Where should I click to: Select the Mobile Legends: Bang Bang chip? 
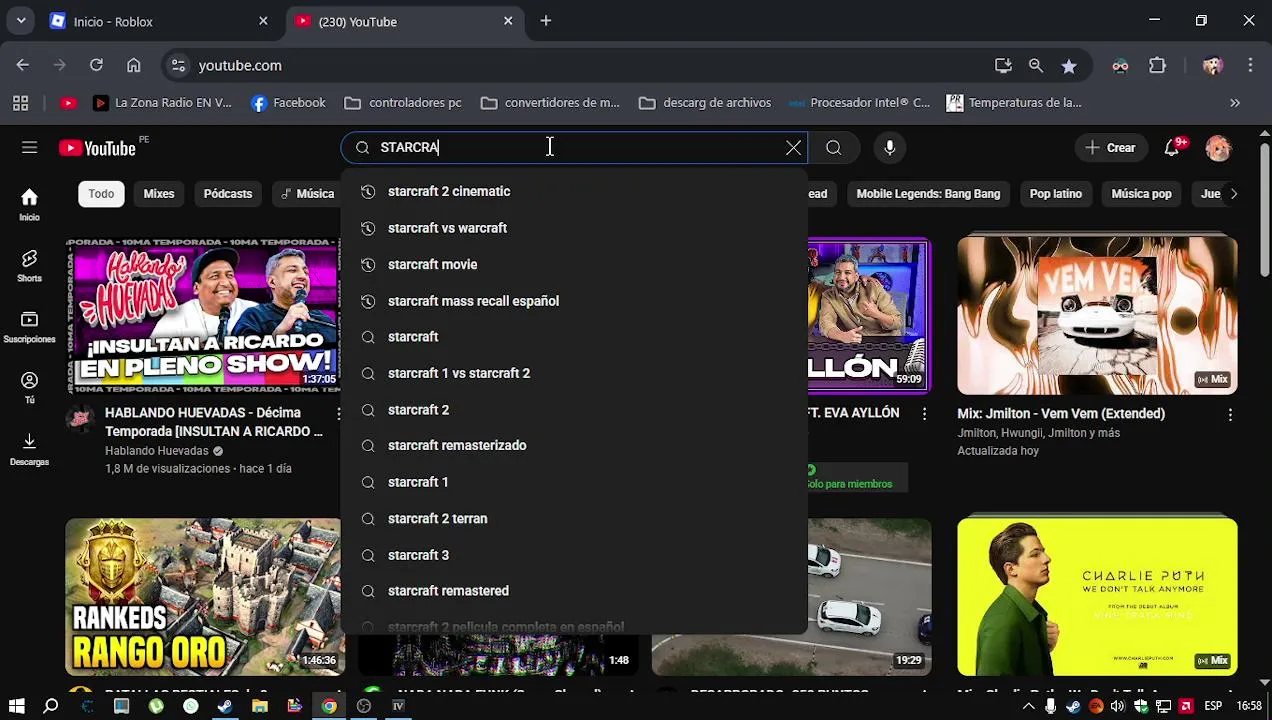(x=928, y=194)
